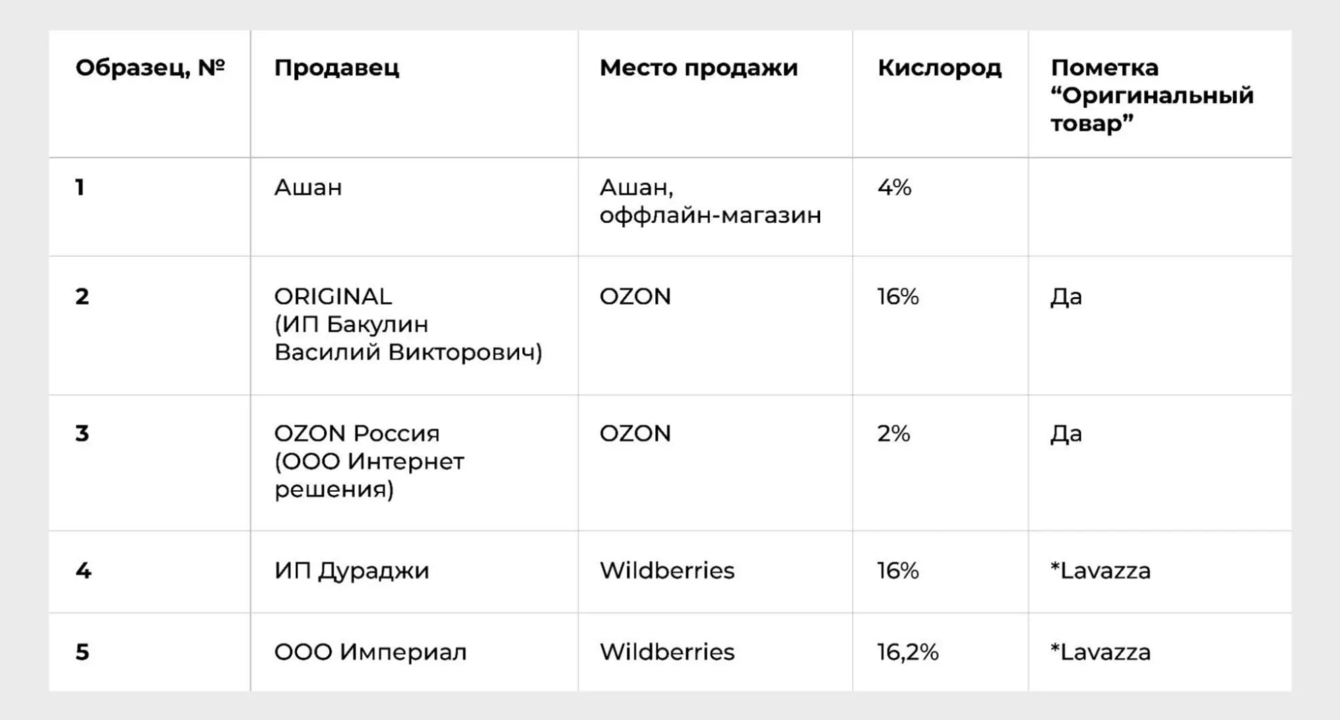This screenshot has height=720, width=1340.
Task: Select the "ООО Империал" seller cell
Action: 370,652
